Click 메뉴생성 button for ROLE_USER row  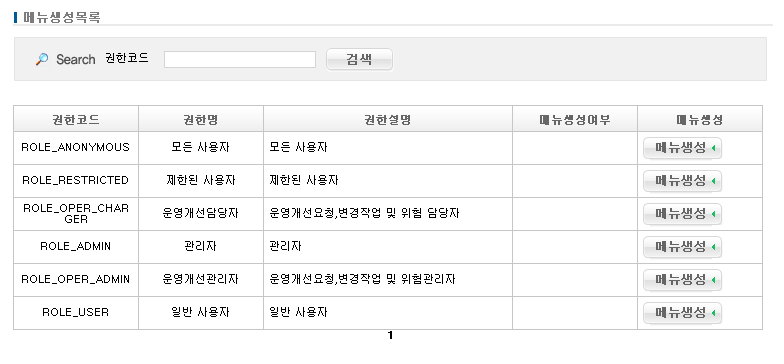point(682,313)
